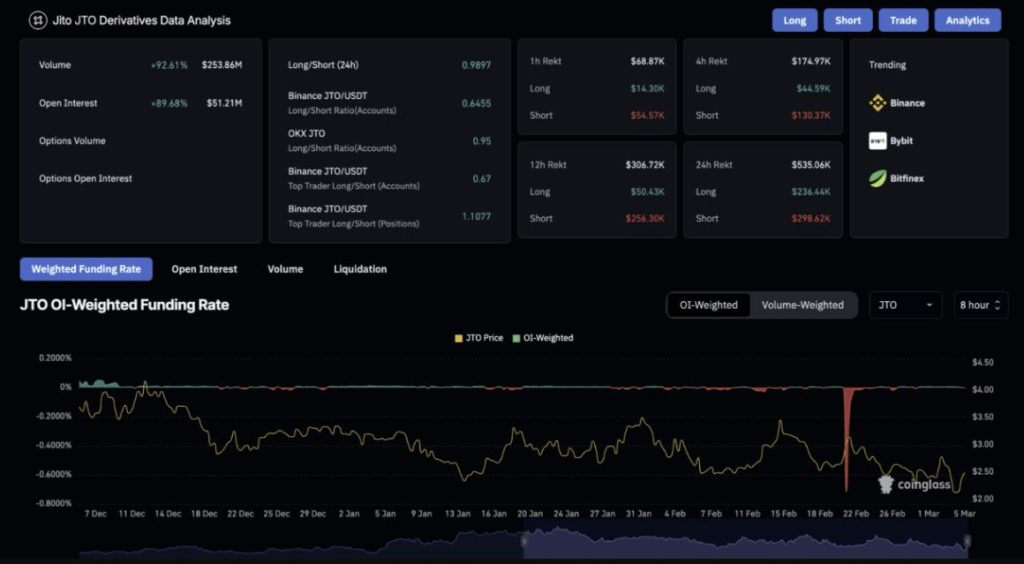The width and height of the screenshot is (1024, 564).
Task: Click the JTO OI-Weighted Funding Rate heading
Action: pyautogui.click(x=124, y=305)
